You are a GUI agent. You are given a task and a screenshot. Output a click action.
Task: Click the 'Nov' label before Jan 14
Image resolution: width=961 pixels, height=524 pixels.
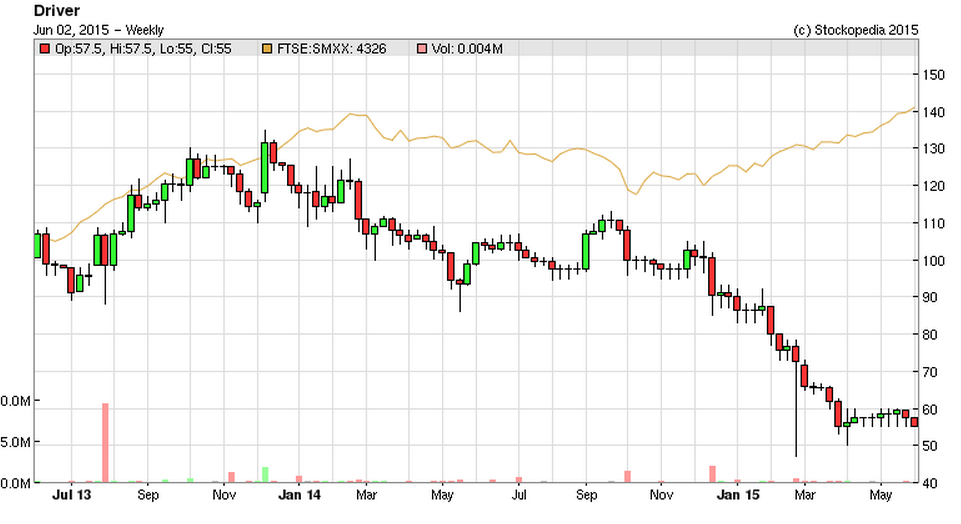pyautogui.click(x=224, y=495)
